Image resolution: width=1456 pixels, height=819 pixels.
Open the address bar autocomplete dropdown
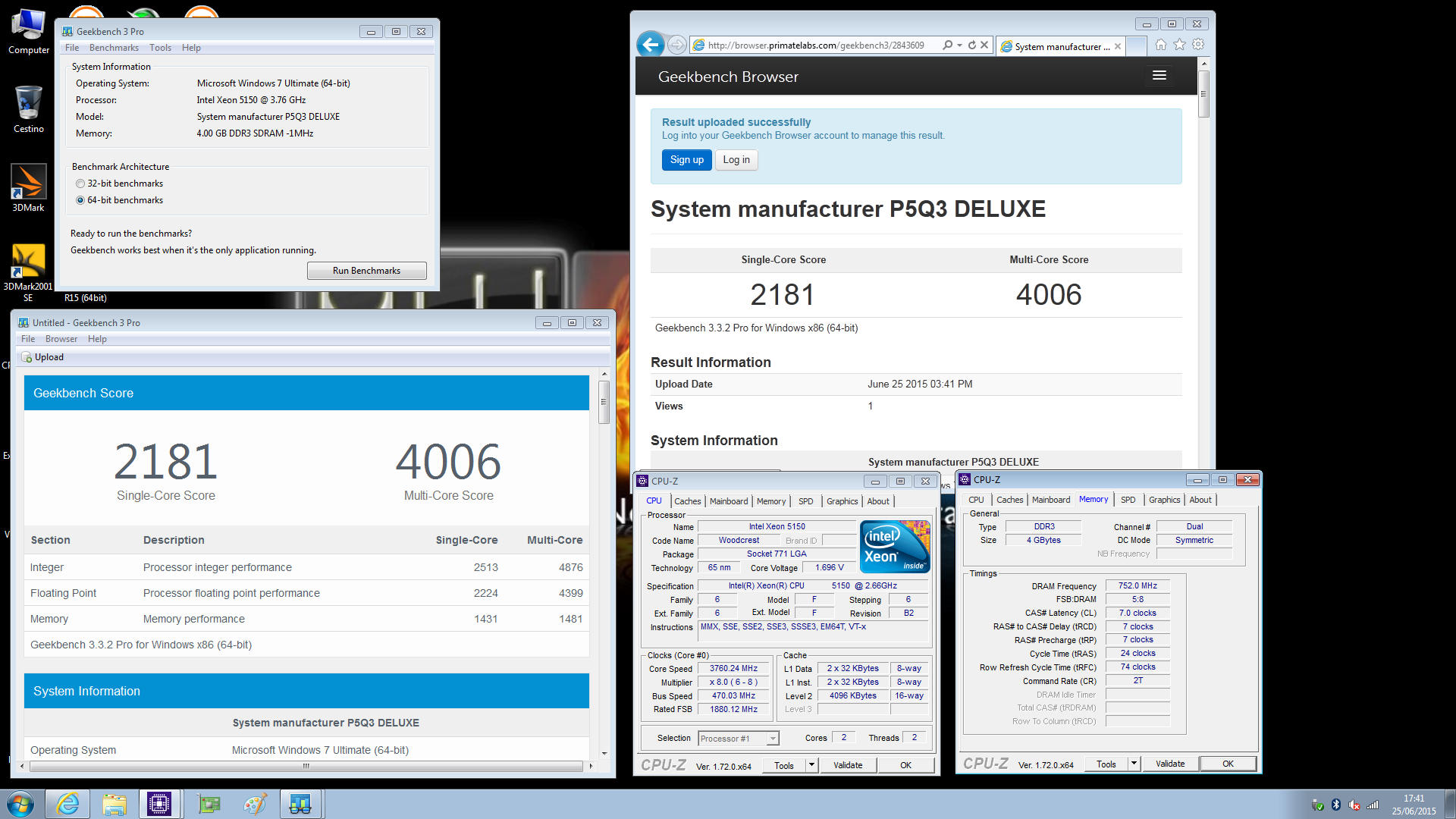(x=960, y=45)
